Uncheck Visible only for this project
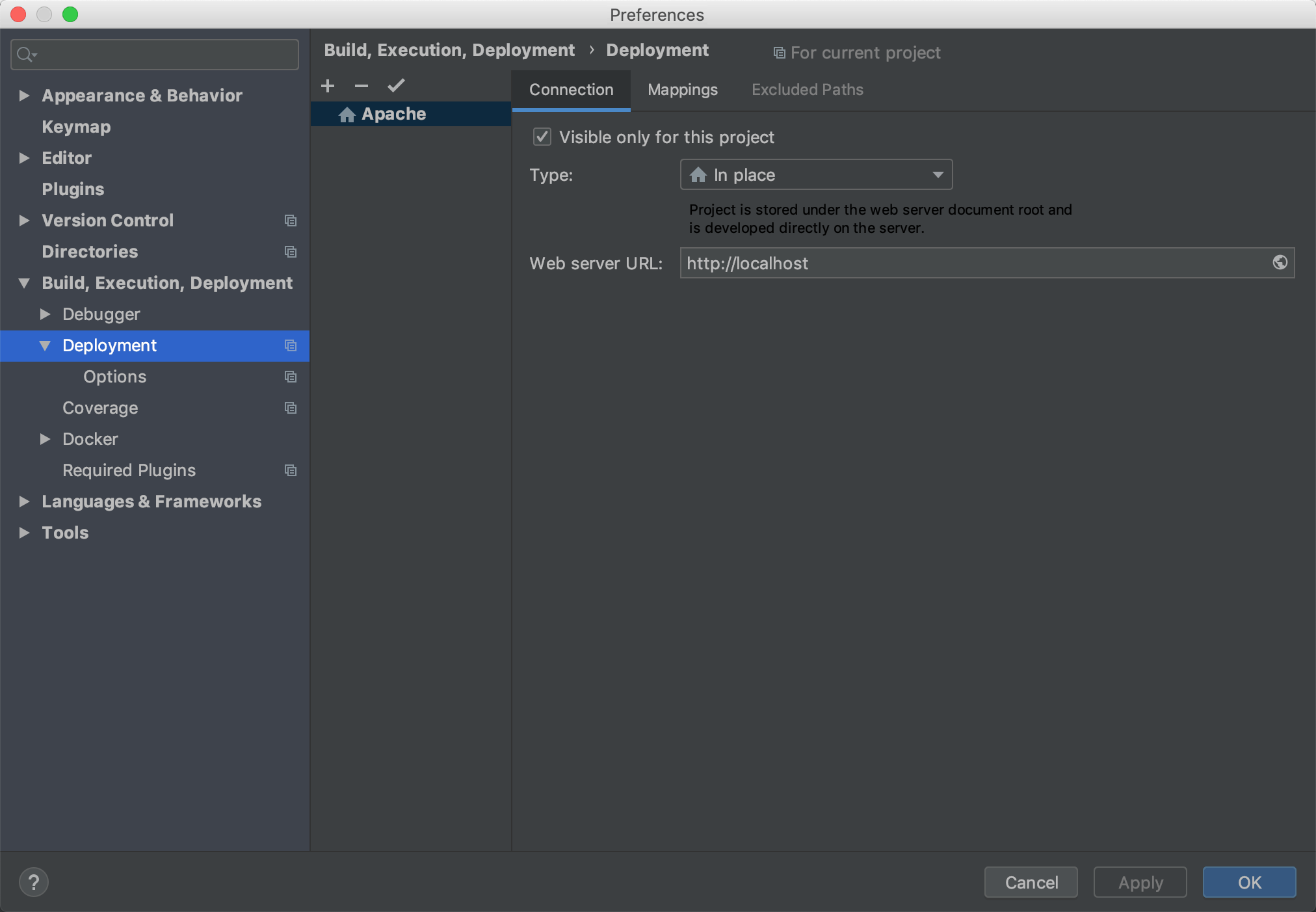Screen dimensions: 1316x912 (542, 137)
